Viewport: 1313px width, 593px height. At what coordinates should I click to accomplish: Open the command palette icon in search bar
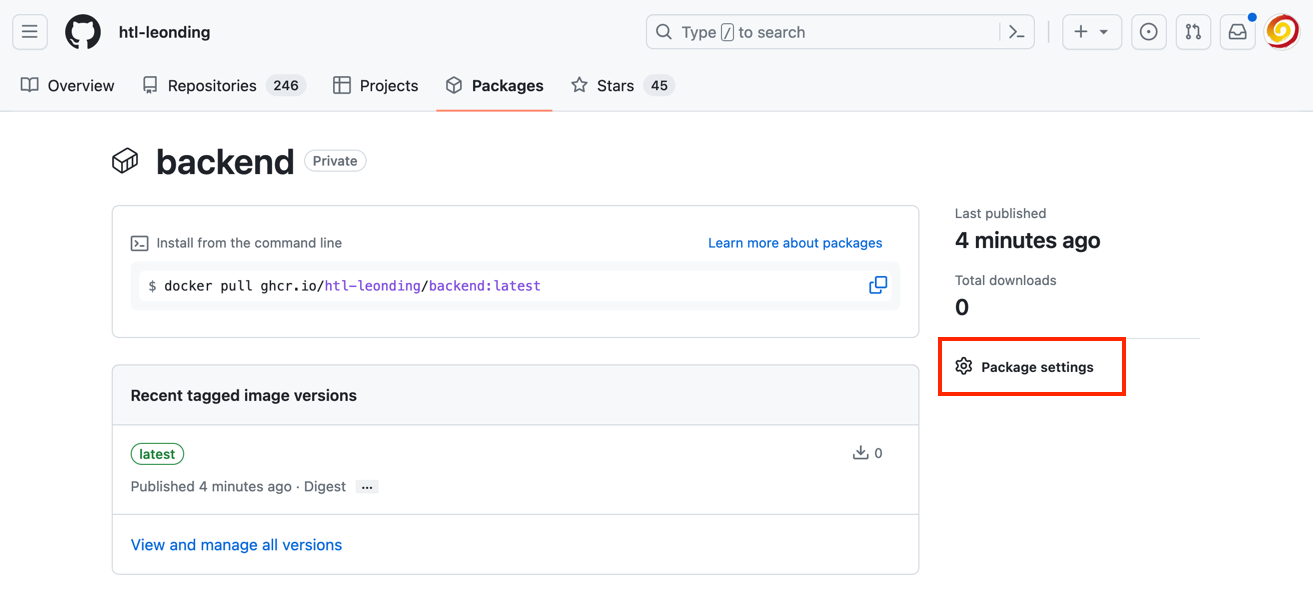tap(1016, 32)
